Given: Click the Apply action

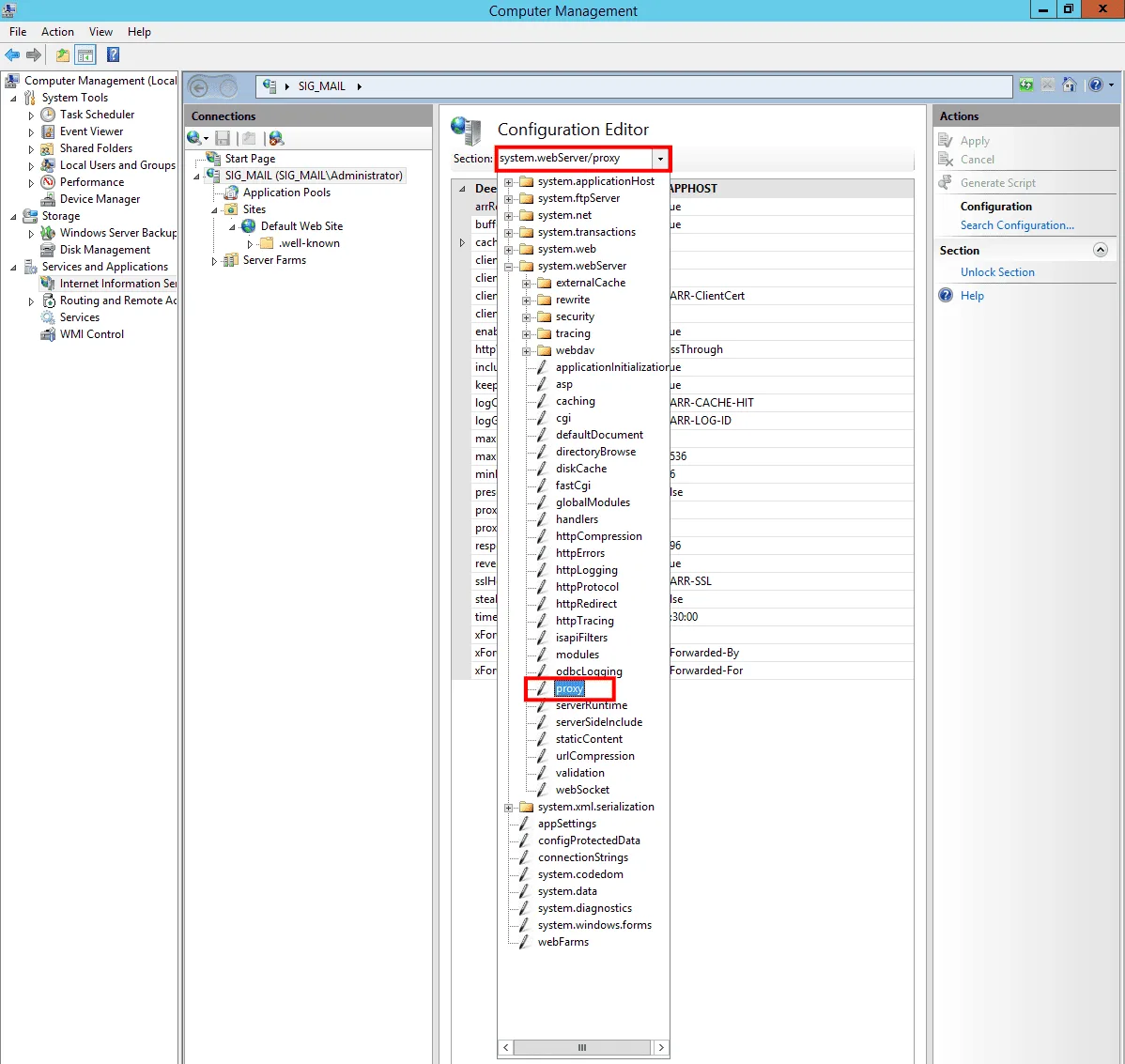Looking at the screenshot, I should click(x=975, y=141).
